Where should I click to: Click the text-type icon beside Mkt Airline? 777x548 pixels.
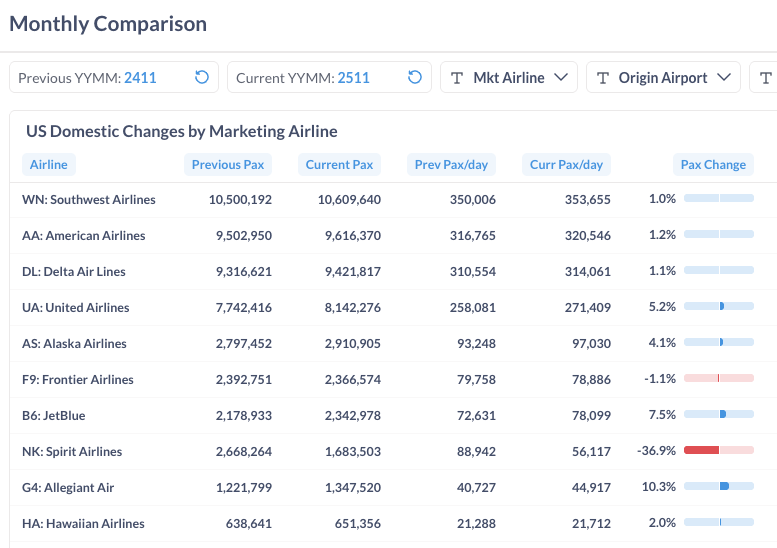[x=457, y=78]
